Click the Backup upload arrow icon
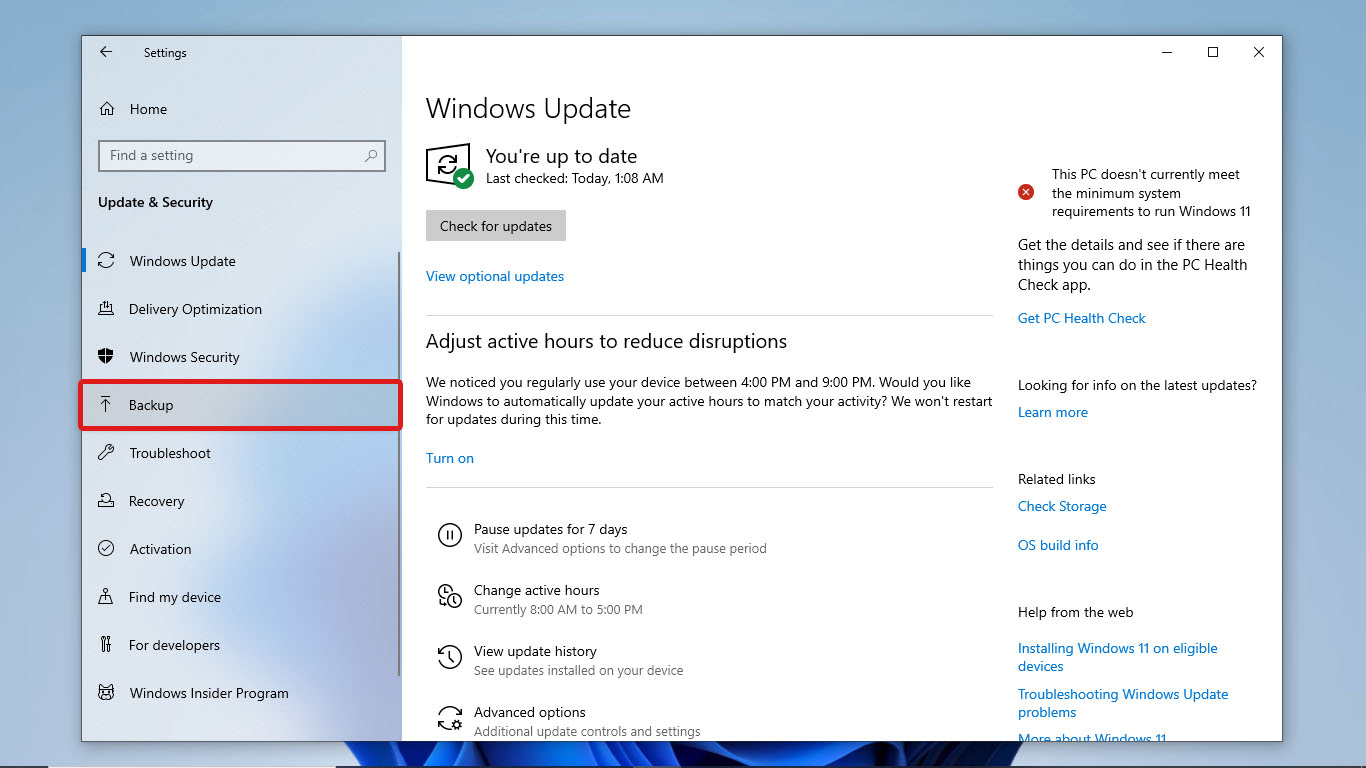This screenshot has height=768, width=1366. (x=106, y=405)
